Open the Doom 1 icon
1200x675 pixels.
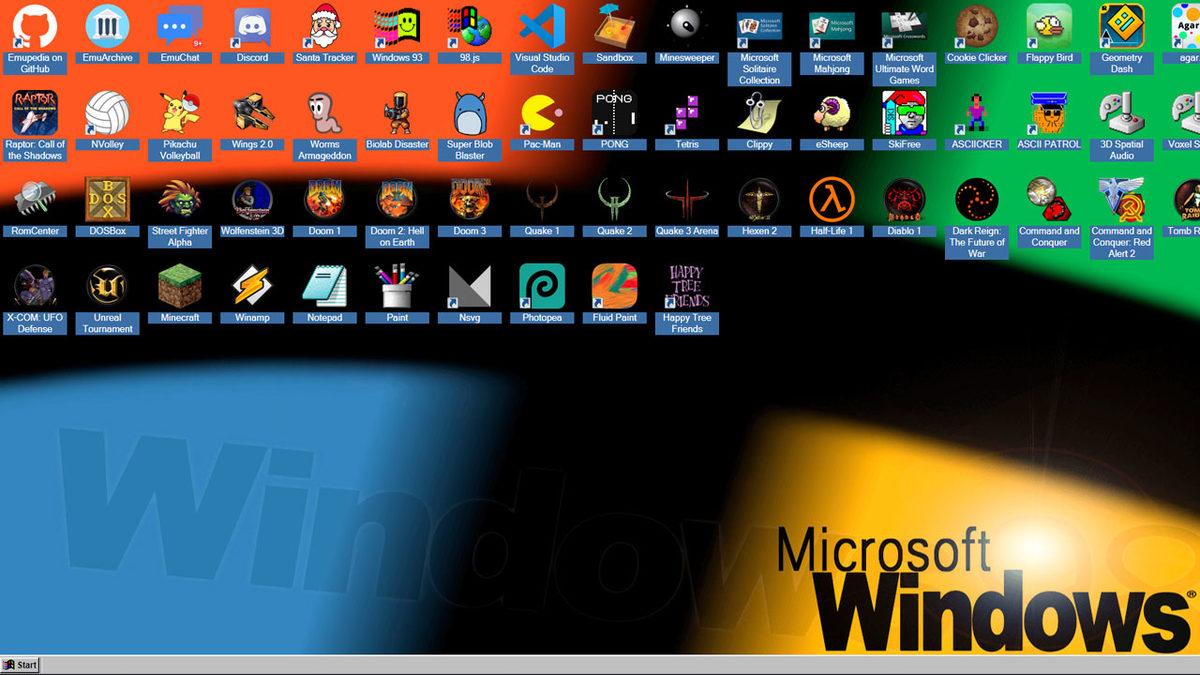coord(324,200)
